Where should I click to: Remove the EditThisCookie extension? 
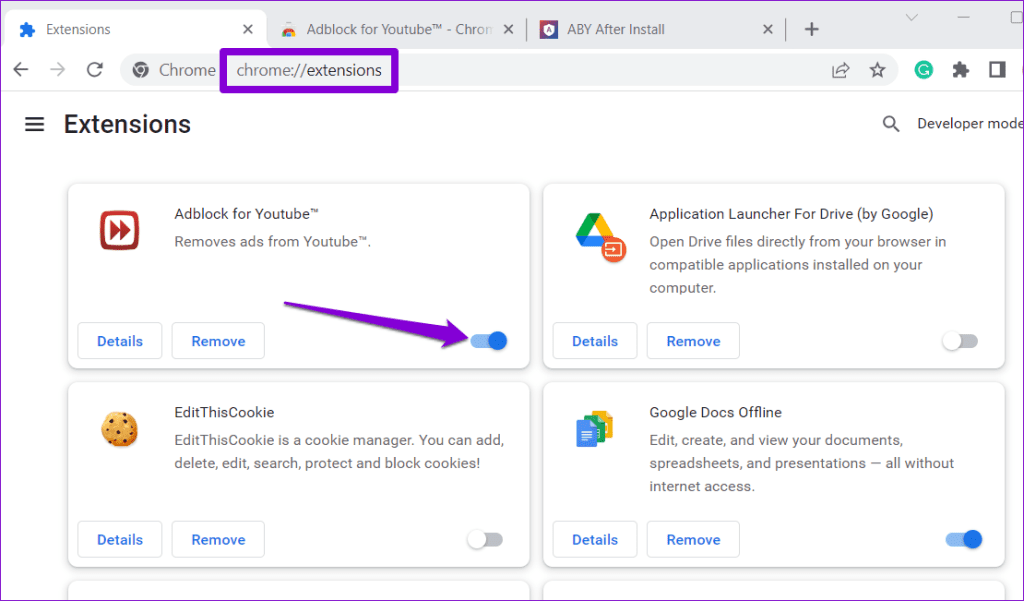point(218,540)
